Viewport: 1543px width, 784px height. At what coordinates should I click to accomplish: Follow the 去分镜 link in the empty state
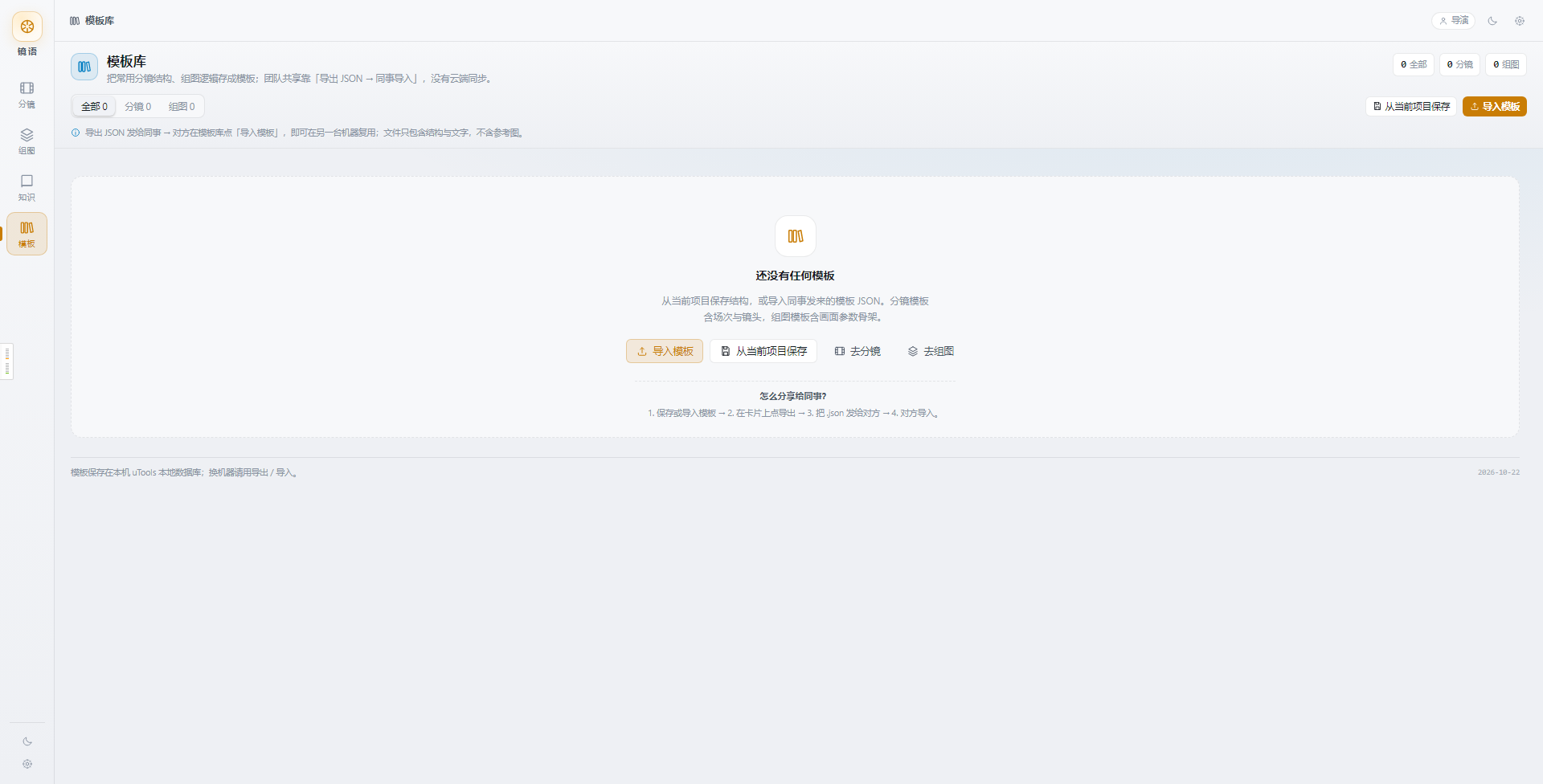coord(857,351)
